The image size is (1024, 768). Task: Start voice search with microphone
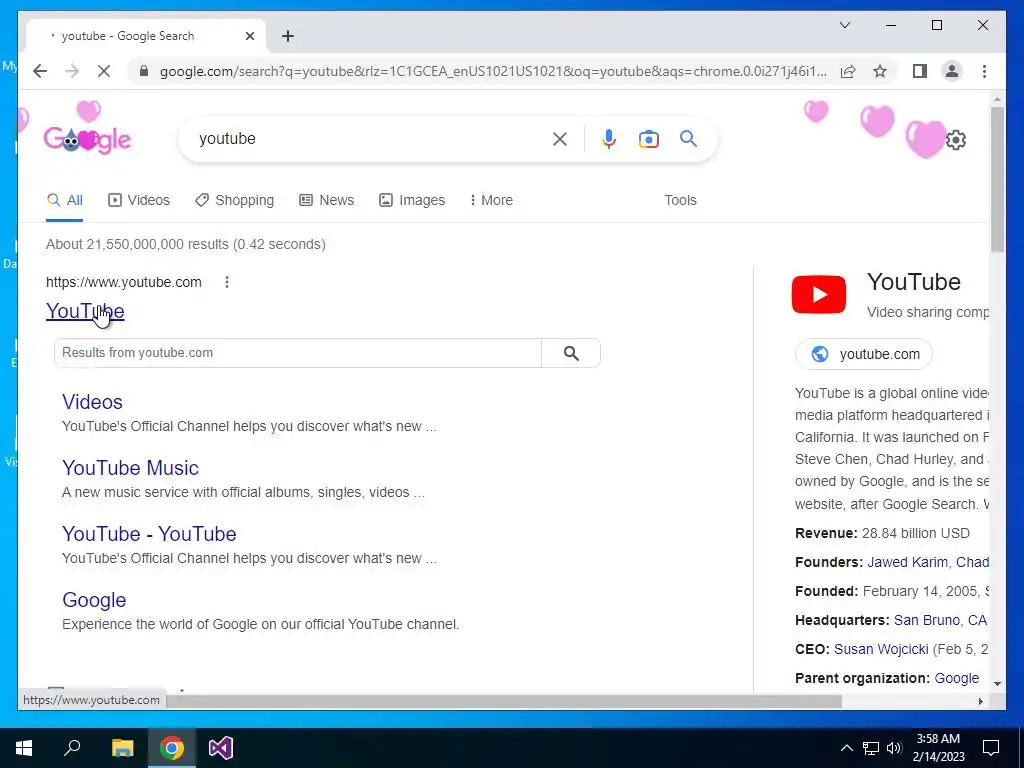[609, 138]
